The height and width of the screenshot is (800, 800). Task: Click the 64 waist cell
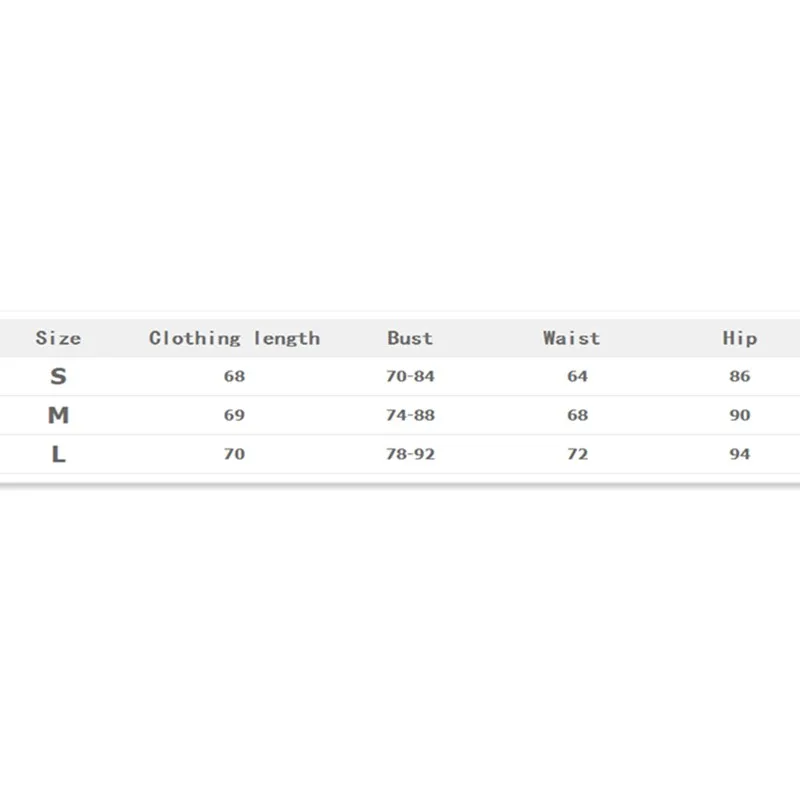coord(577,377)
